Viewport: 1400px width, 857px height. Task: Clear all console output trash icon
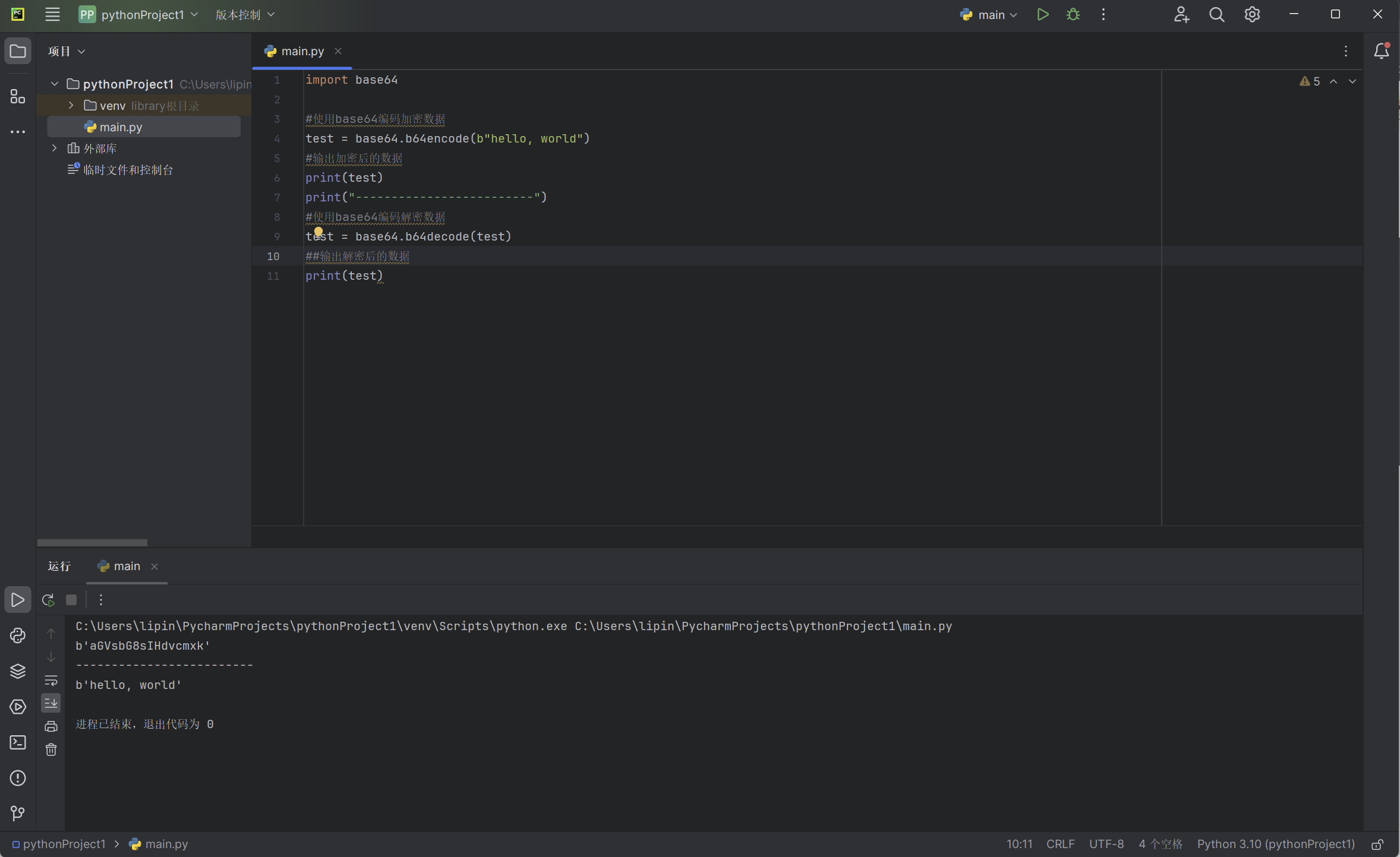[x=51, y=750]
